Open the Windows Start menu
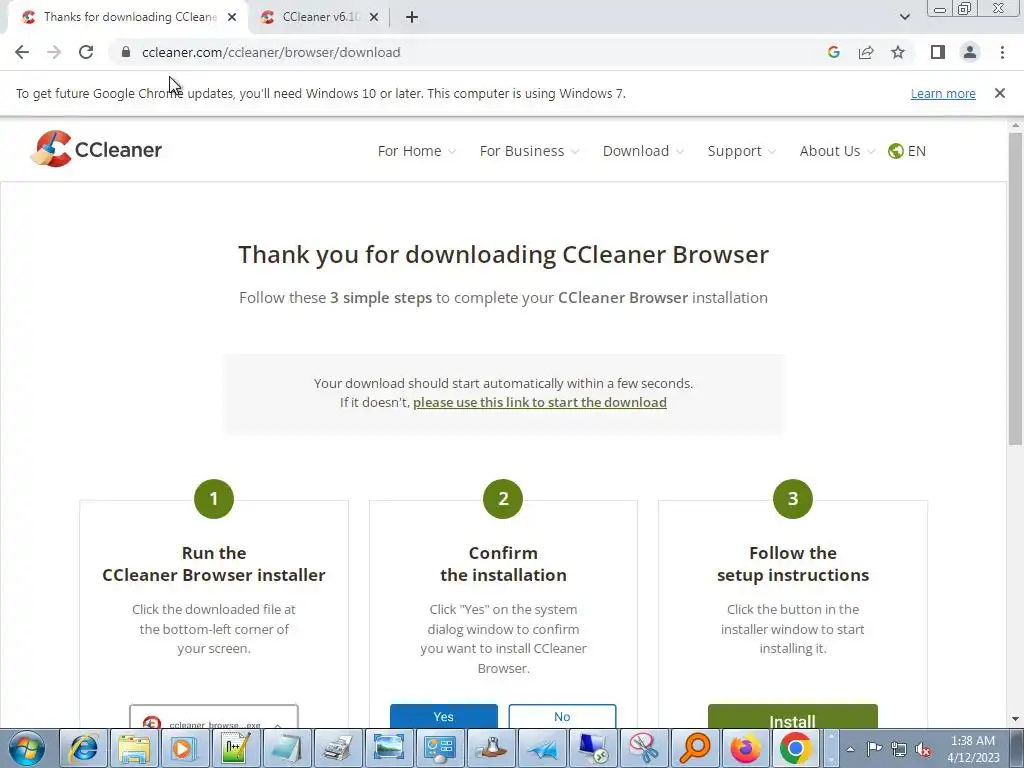This screenshot has height=768, width=1024. (x=27, y=748)
